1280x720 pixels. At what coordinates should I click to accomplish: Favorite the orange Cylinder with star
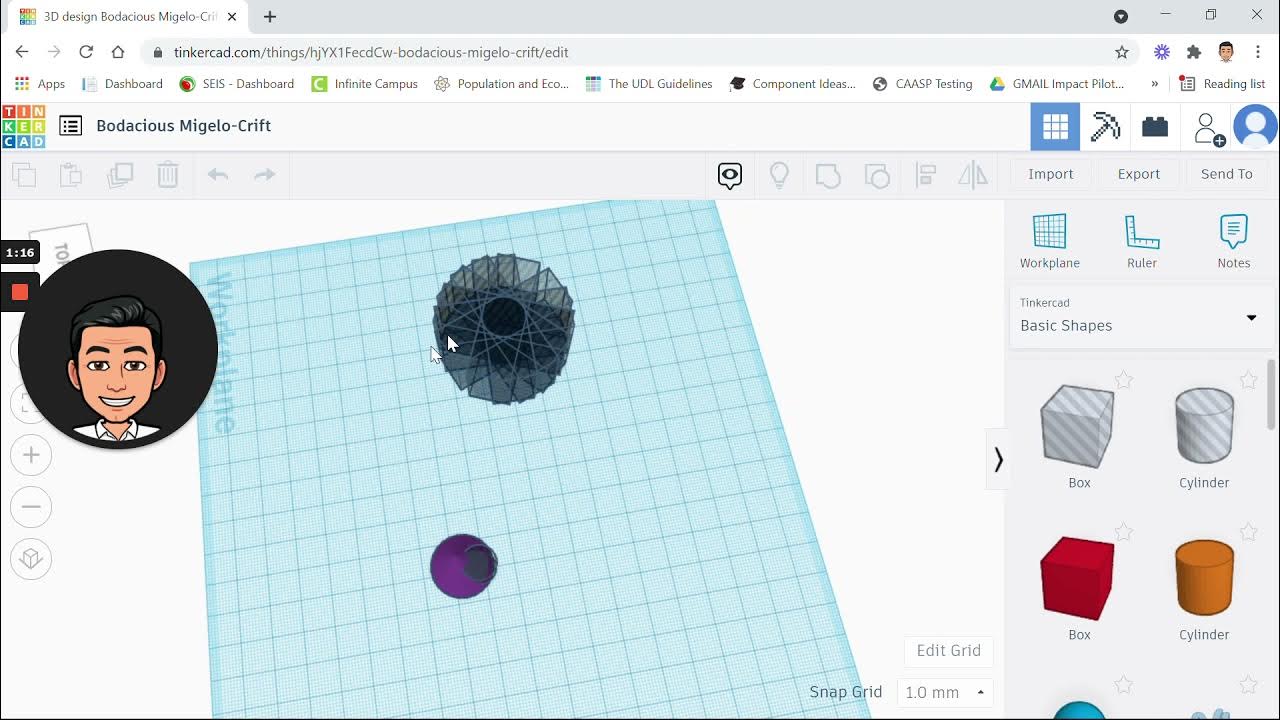coord(1248,533)
